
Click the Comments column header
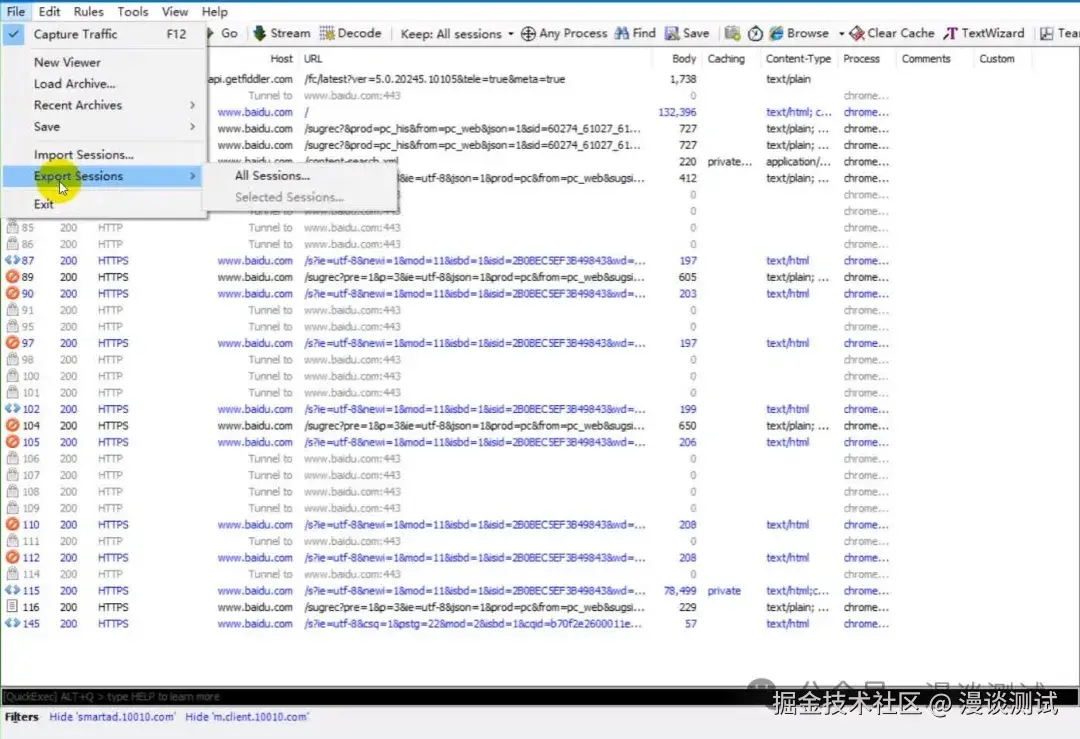pos(926,59)
